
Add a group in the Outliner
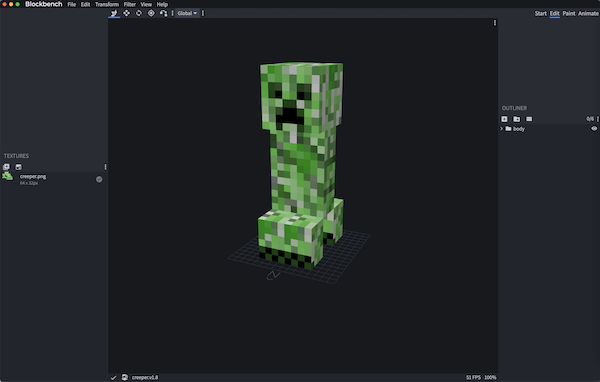coord(517,119)
